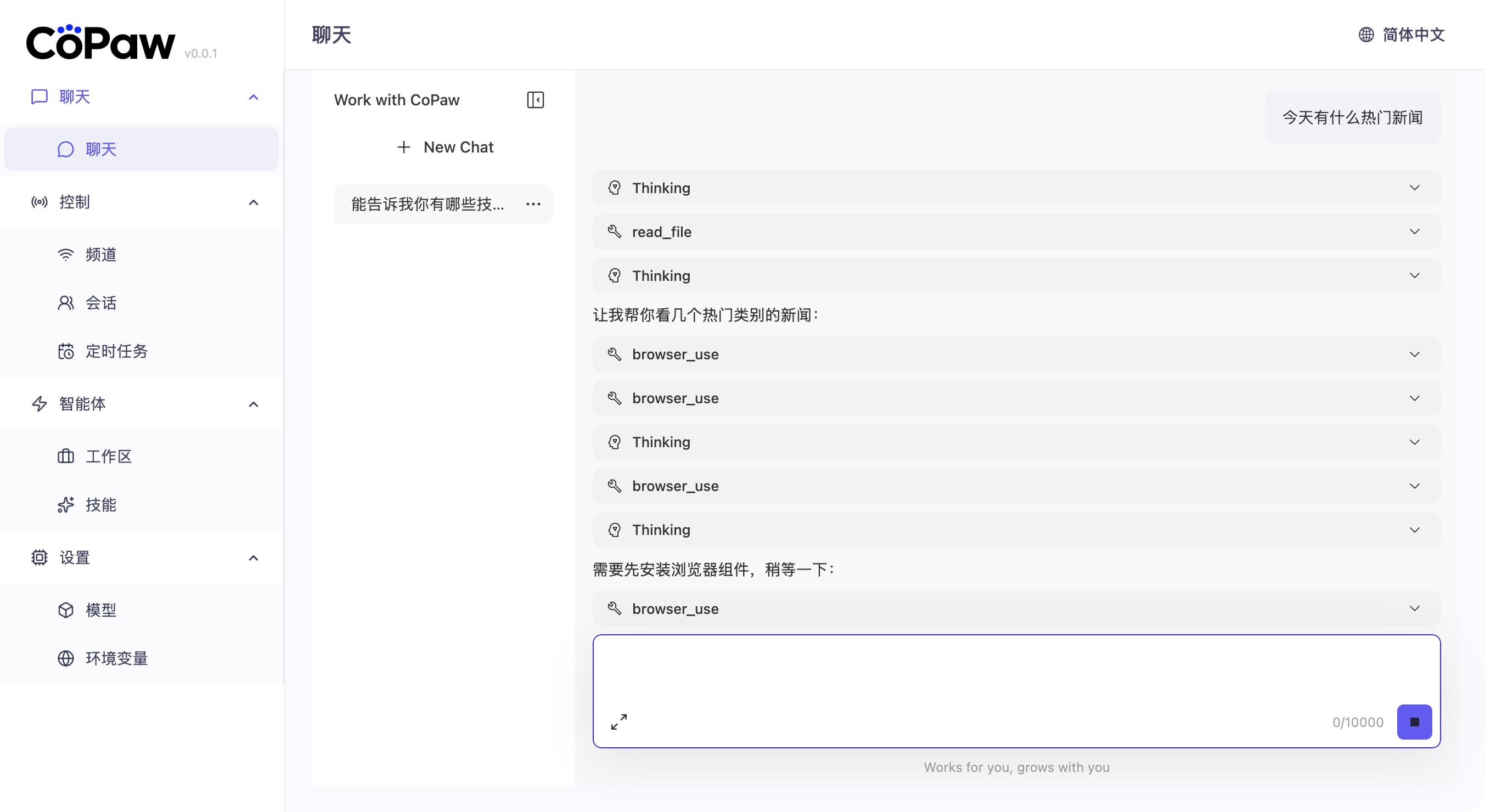
Task: Open the 模型 models settings
Action: pos(101,610)
